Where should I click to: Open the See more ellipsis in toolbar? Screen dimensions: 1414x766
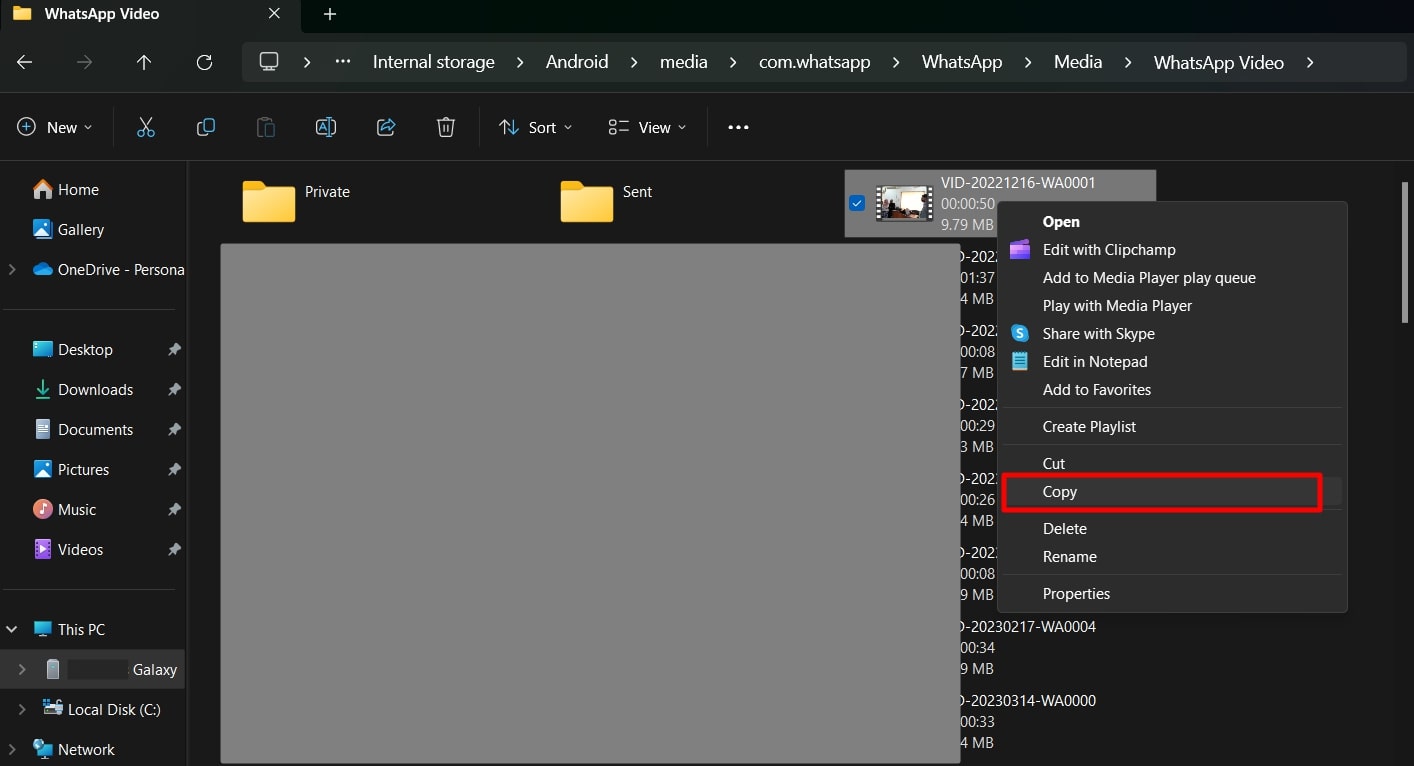[x=738, y=127]
